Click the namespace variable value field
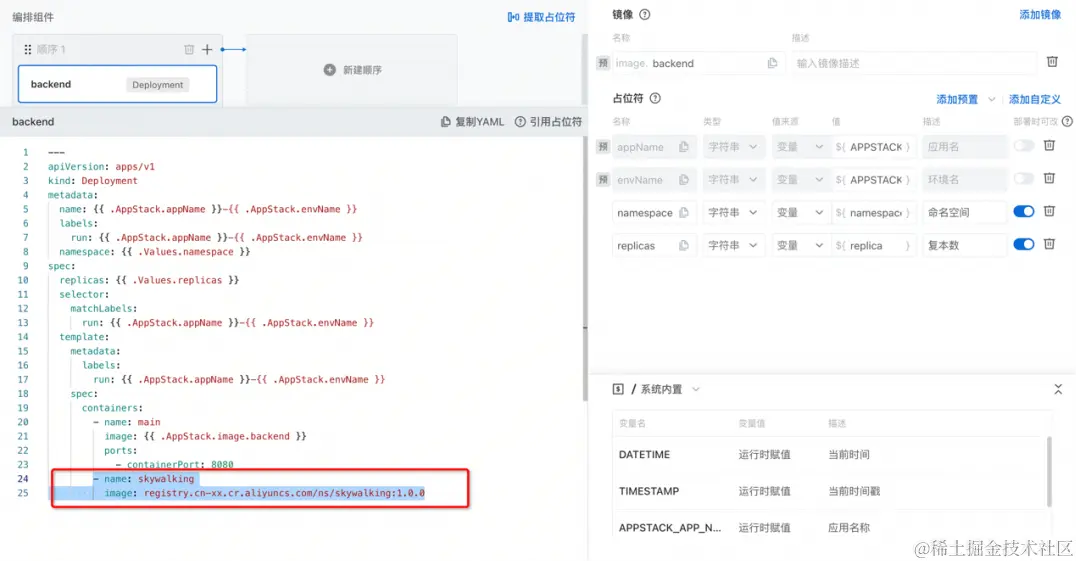Screen dimensions: 1080x565 pyautogui.click(x=873, y=213)
